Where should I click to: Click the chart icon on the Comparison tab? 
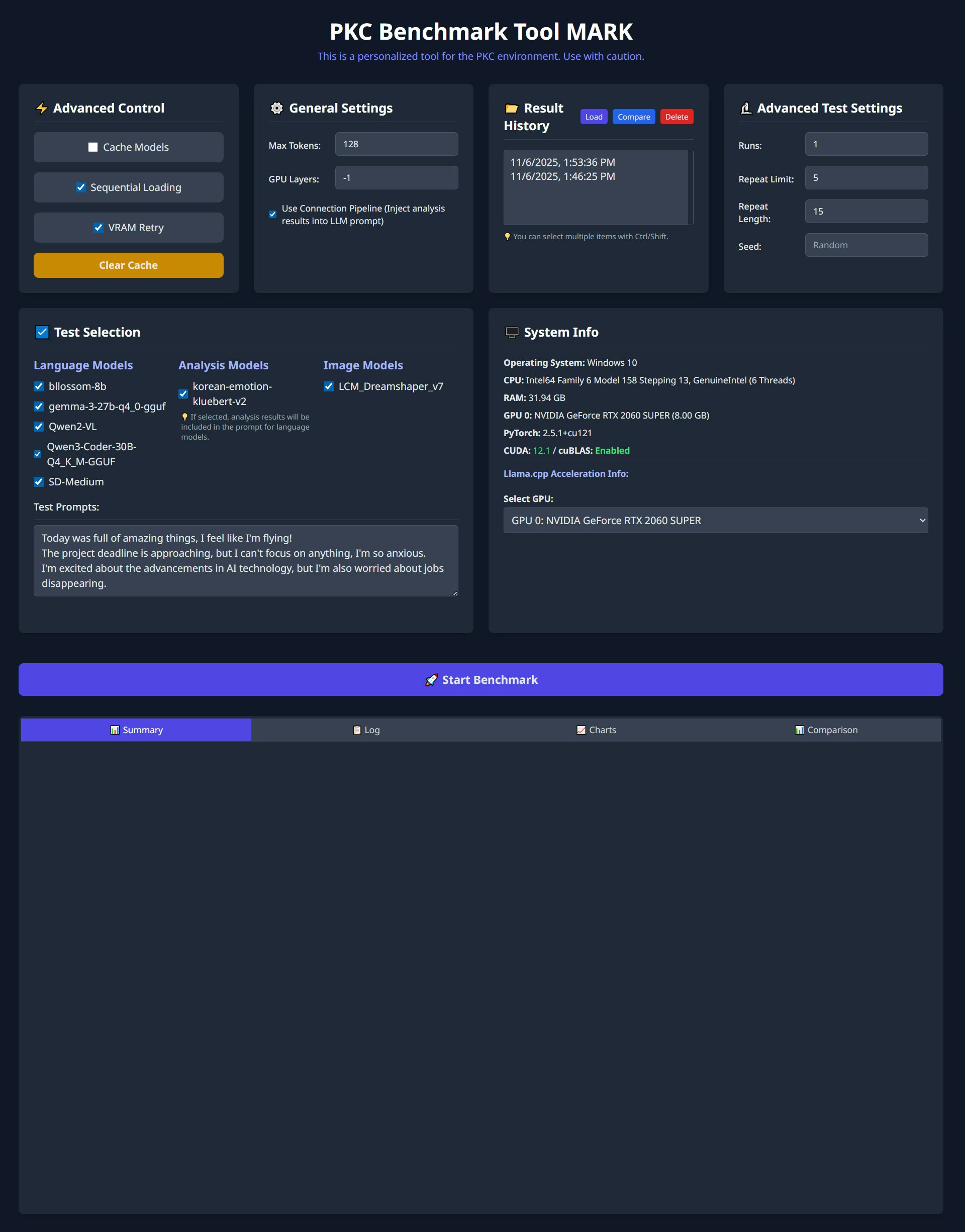click(x=800, y=729)
